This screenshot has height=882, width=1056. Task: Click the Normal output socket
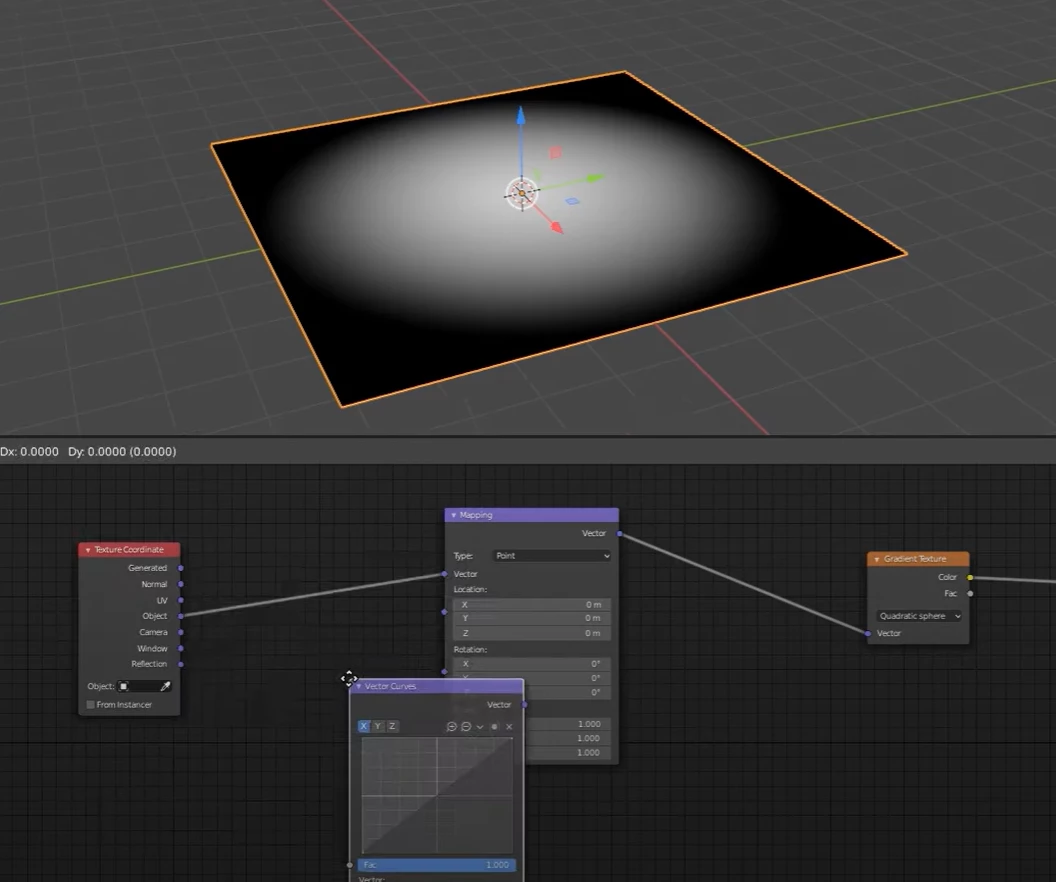coord(180,584)
